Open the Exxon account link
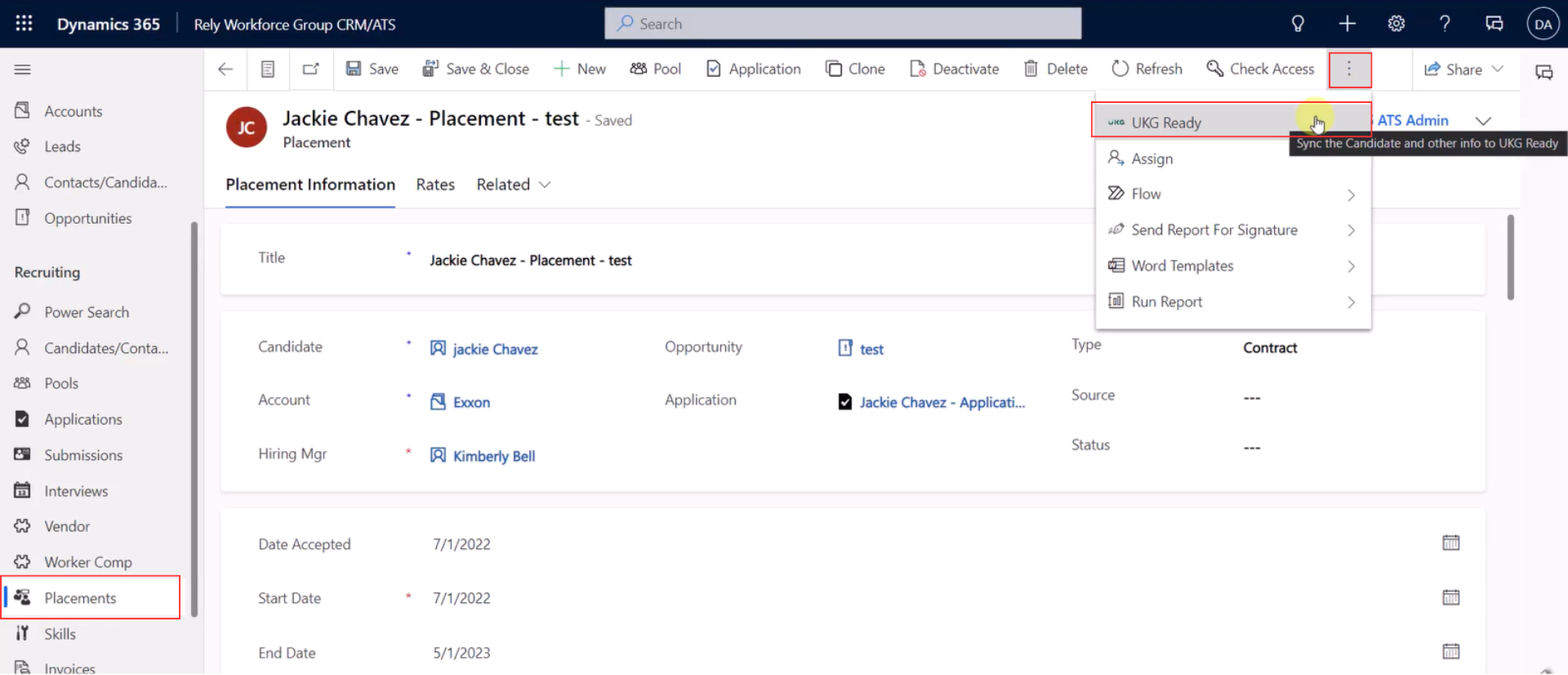This screenshot has height=675, width=1568. pos(471,402)
